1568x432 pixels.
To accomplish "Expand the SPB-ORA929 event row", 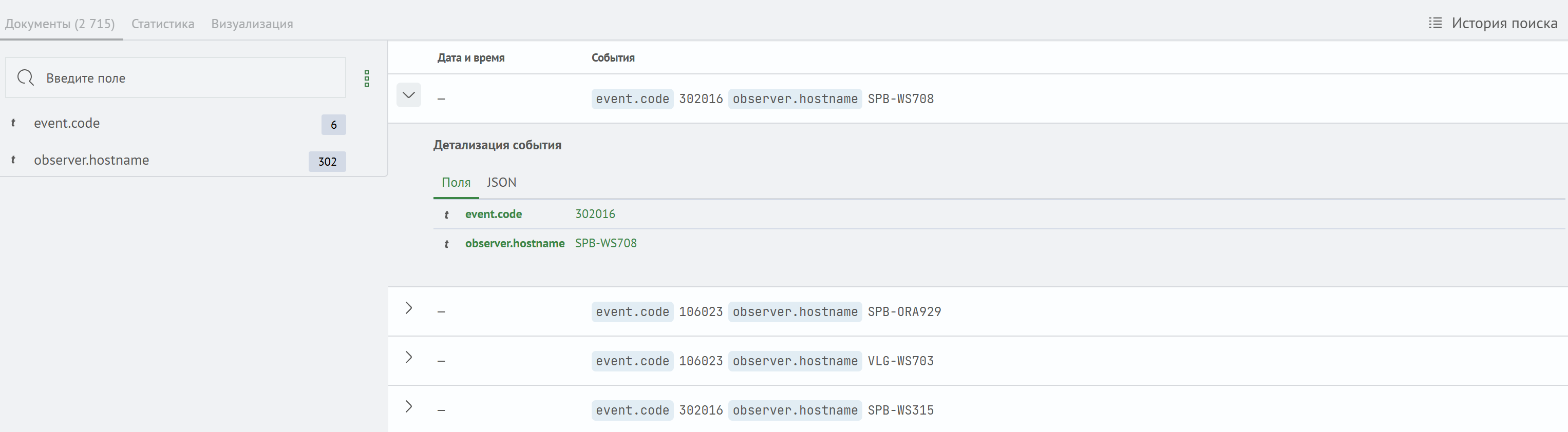I will (x=408, y=308).
